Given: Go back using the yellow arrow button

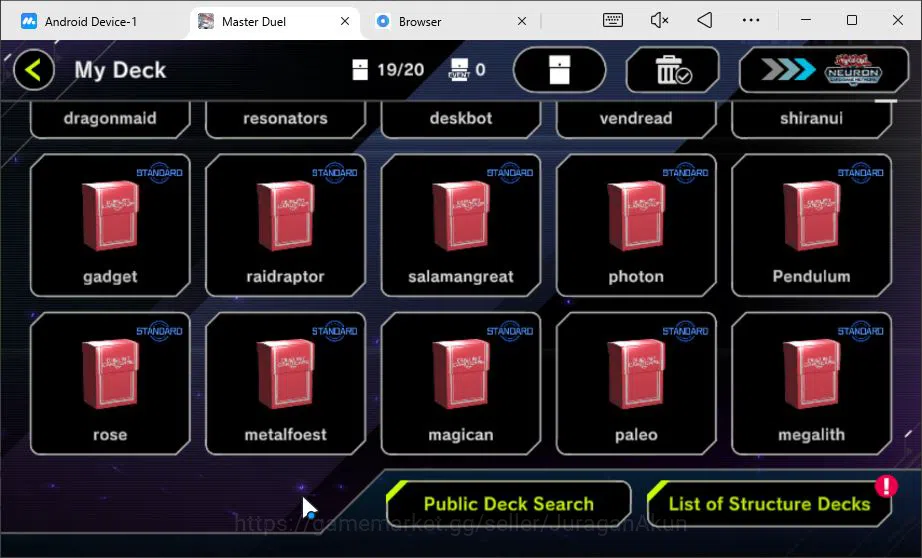Looking at the screenshot, I should [x=34, y=70].
